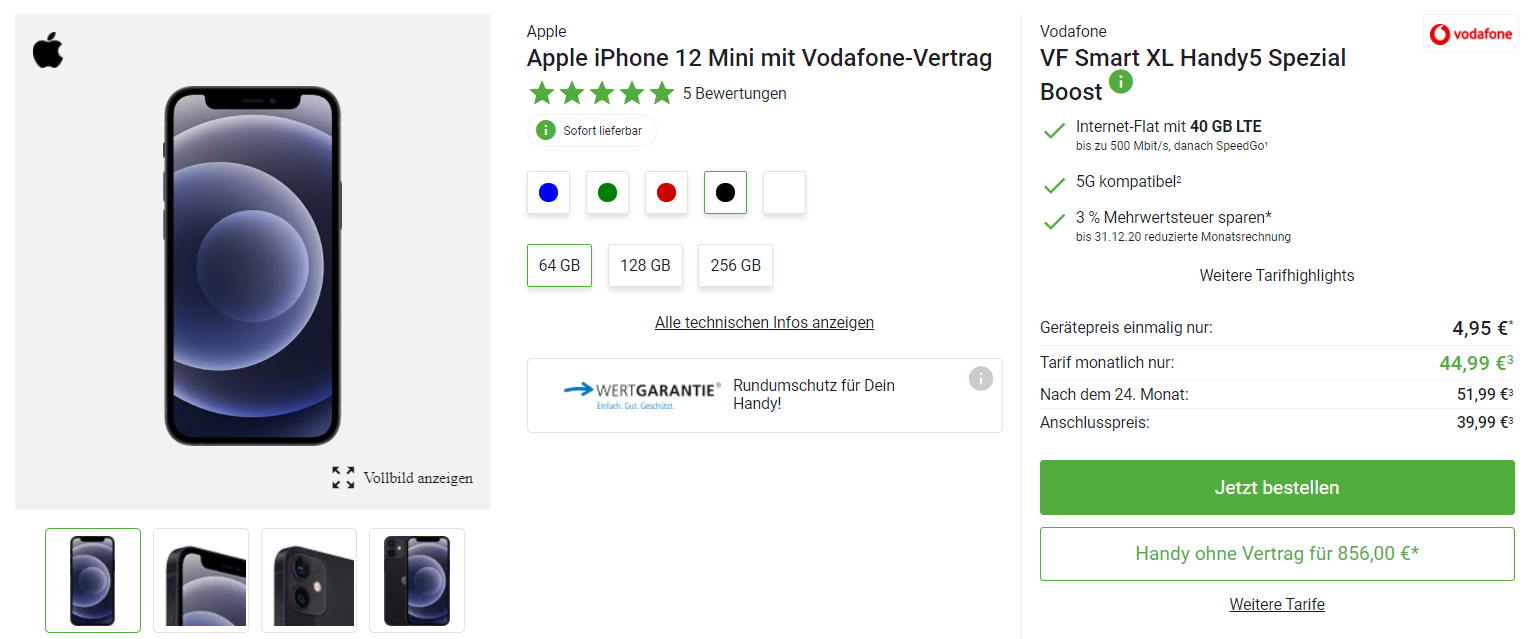
Task: Pick the blue color swatch
Action: coord(548,192)
